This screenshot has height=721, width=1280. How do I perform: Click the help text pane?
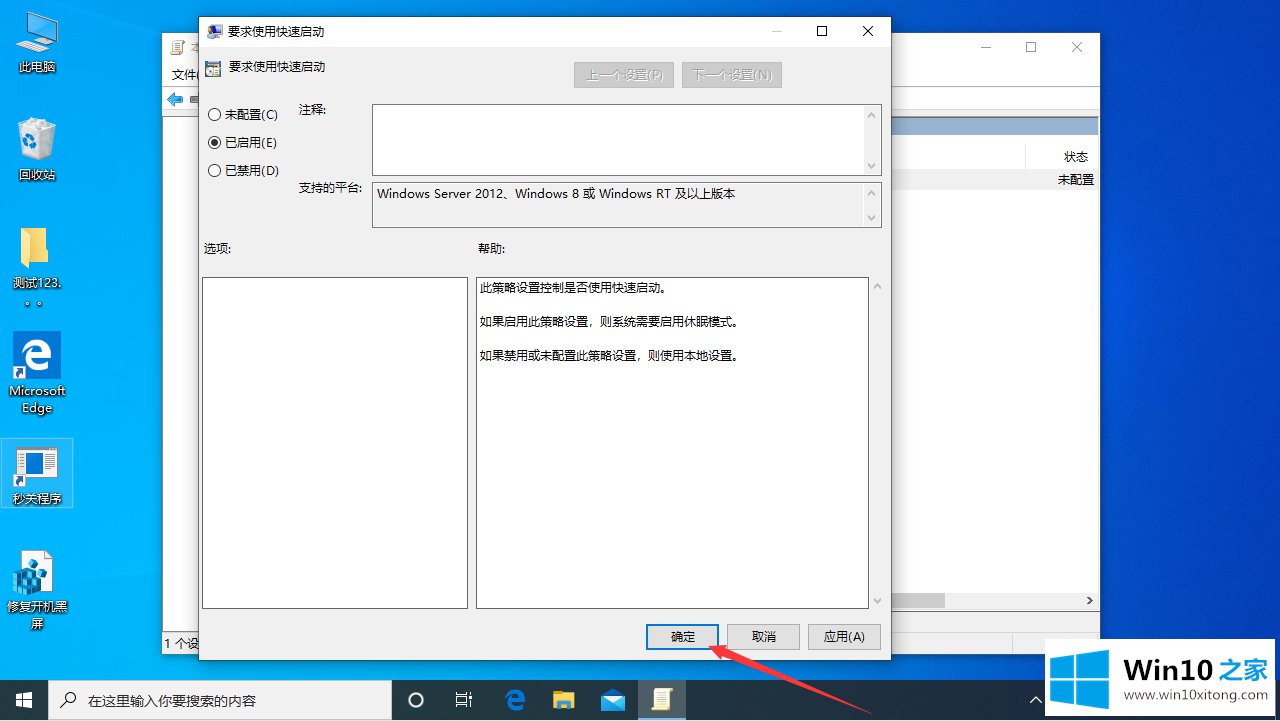(672, 443)
